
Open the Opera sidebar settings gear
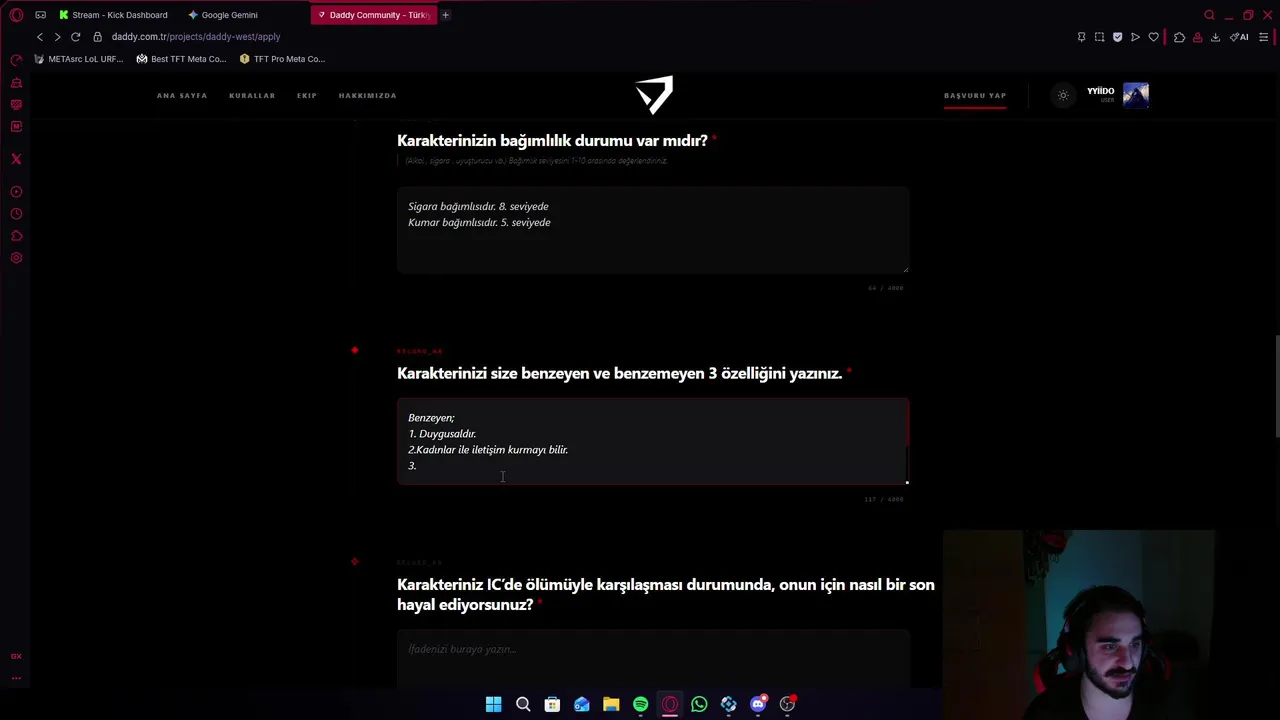click(16, 258)
